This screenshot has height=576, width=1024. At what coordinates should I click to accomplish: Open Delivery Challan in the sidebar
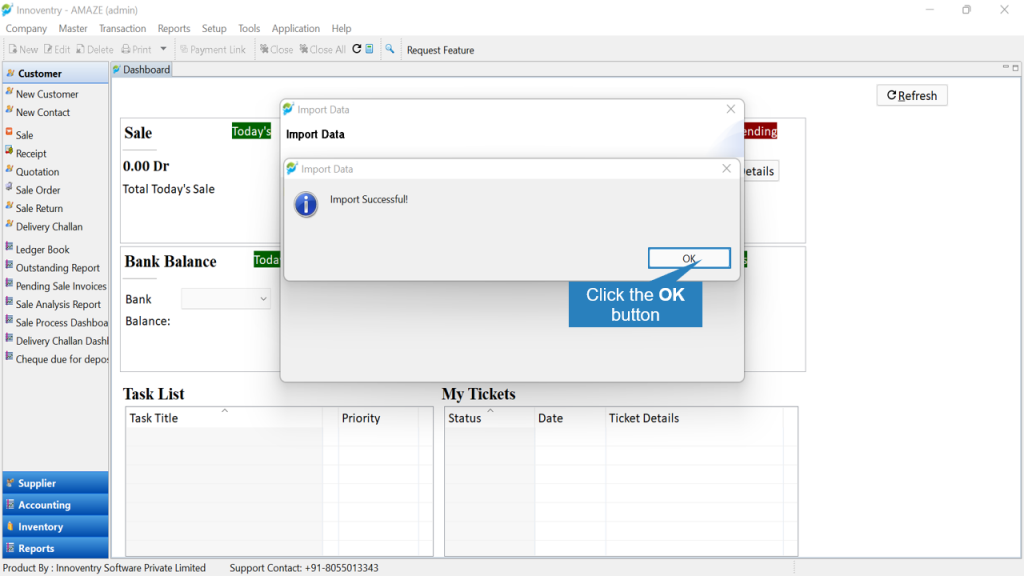pos(49,227)
